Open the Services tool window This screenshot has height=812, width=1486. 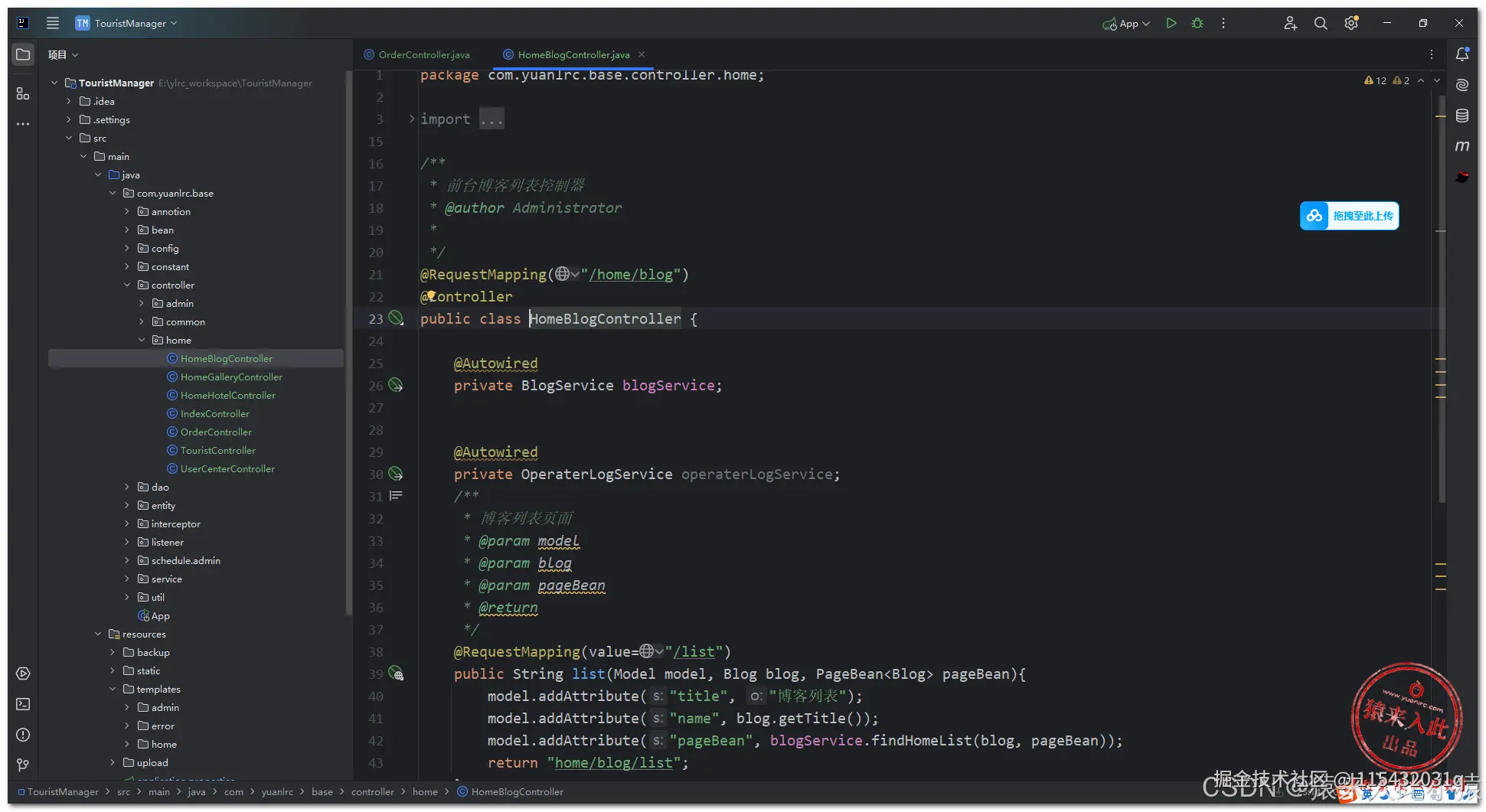pos(23,673)
